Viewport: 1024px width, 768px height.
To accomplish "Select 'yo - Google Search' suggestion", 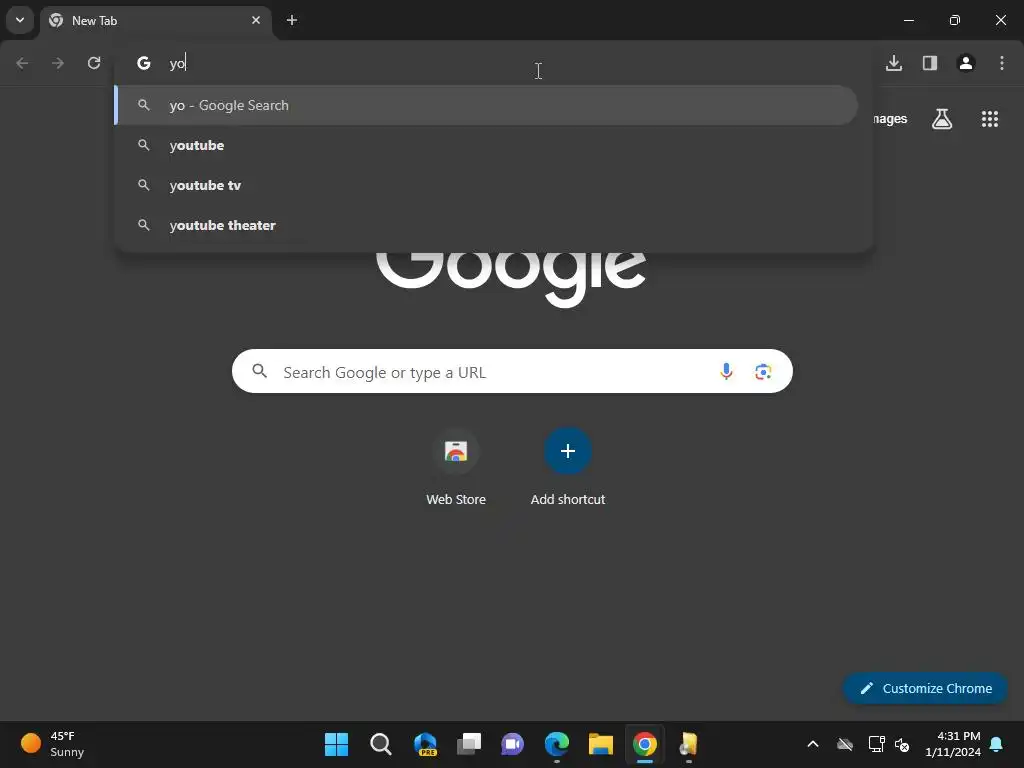I will [x=486, y=105].
